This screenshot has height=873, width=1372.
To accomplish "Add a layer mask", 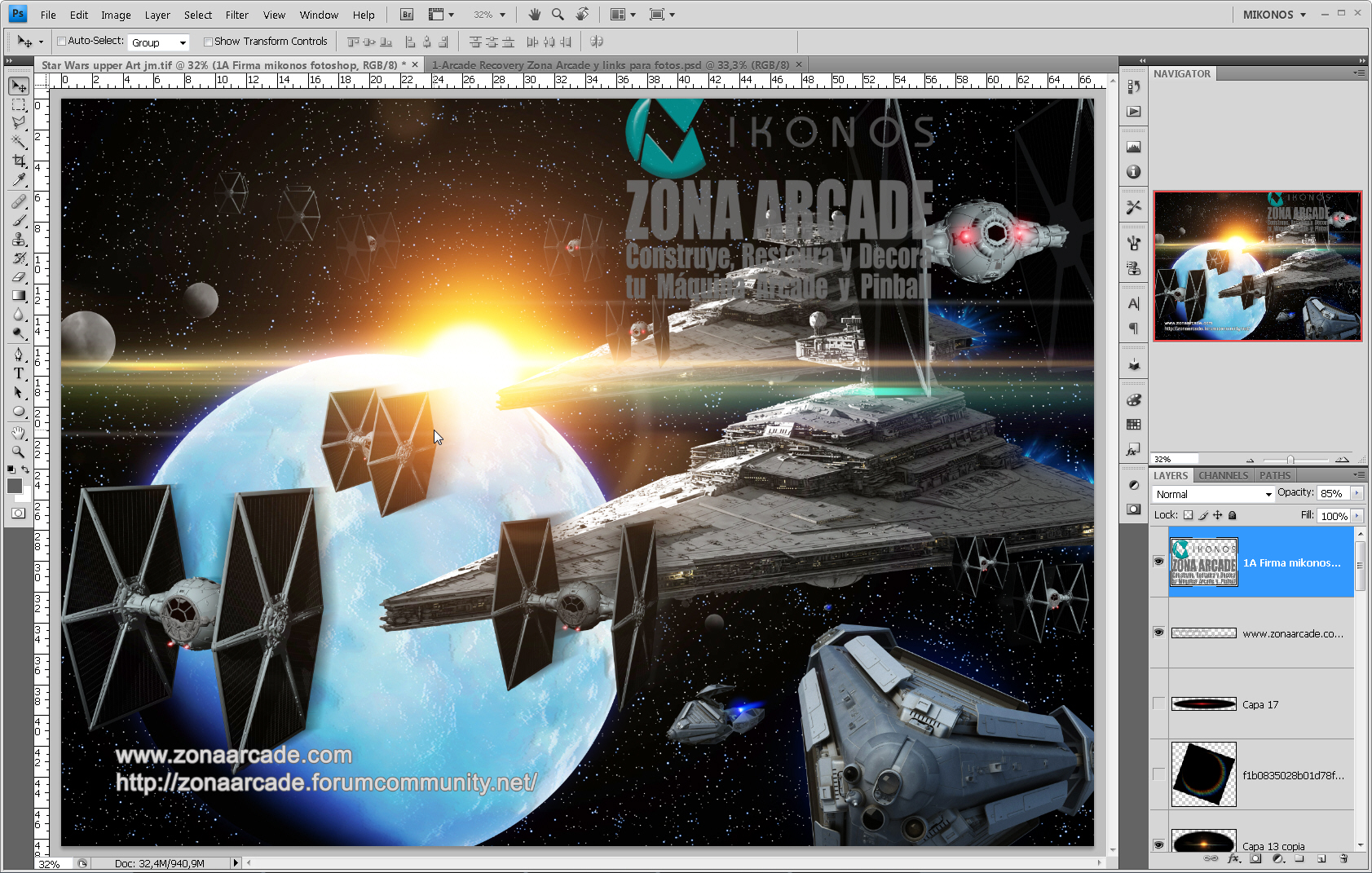I will click(1255, 858).
